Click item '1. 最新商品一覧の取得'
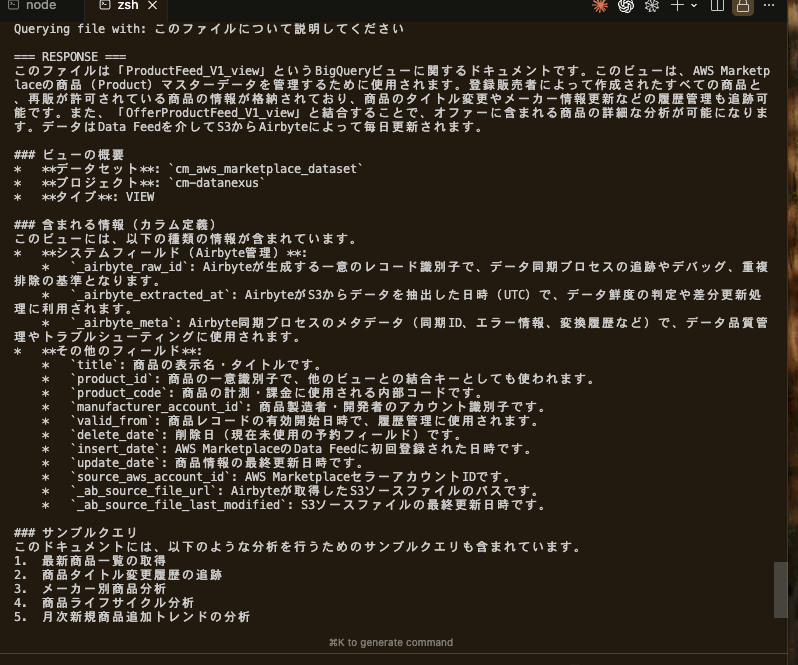The width and height of the screenshot is (798, 665). pyautogui.click(x=90, y=561)
